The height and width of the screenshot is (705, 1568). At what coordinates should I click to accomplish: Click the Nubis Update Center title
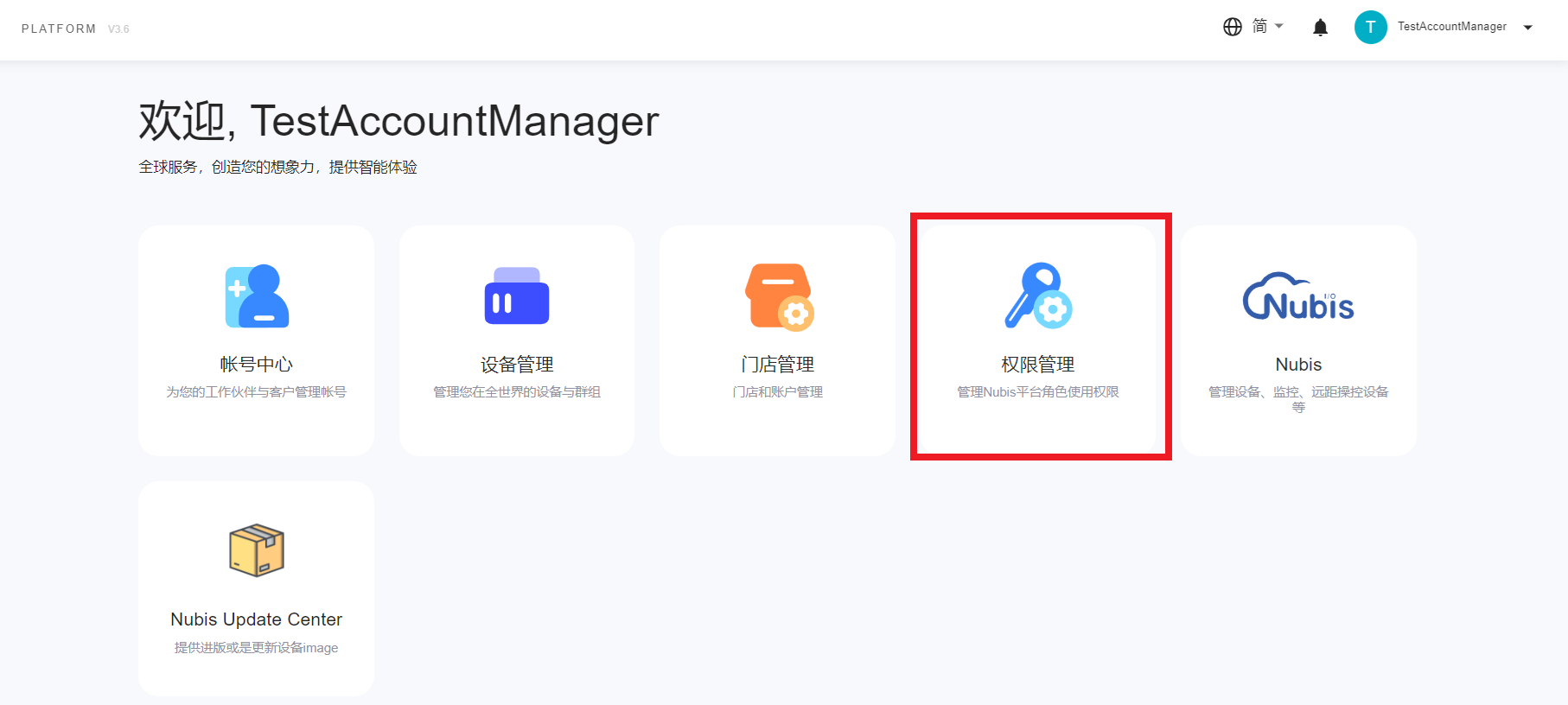click(x=257, y=619)
